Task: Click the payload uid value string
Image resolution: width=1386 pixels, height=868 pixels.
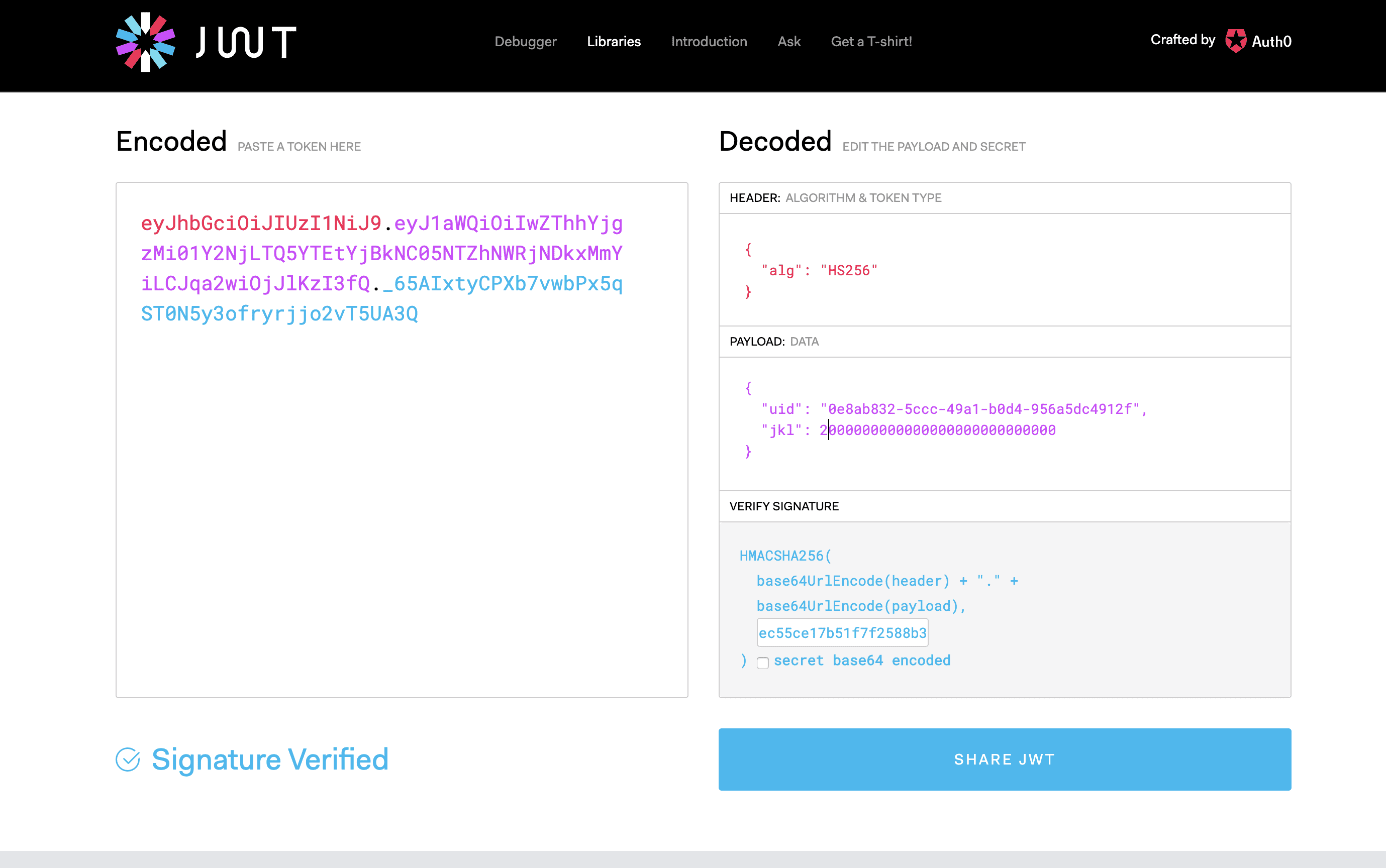Action: coord(979,409)
